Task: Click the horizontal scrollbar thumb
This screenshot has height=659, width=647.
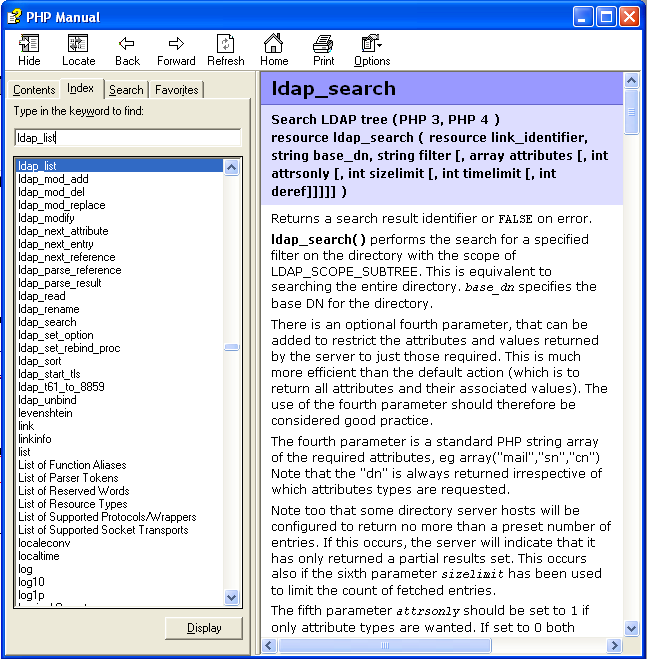Action: pos(385,645)
